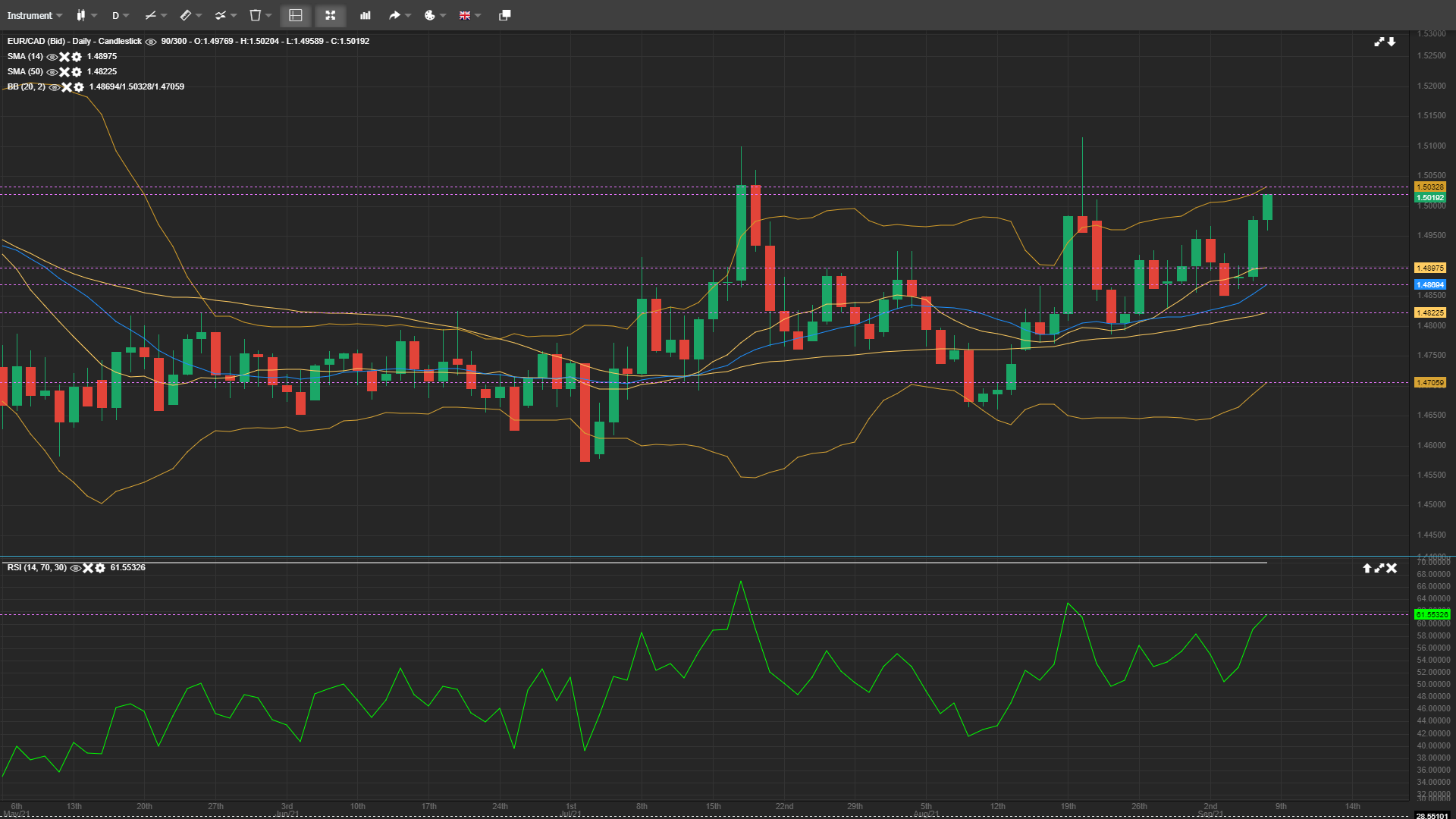Open the indicators tool icon

click(x=220, y=15)
